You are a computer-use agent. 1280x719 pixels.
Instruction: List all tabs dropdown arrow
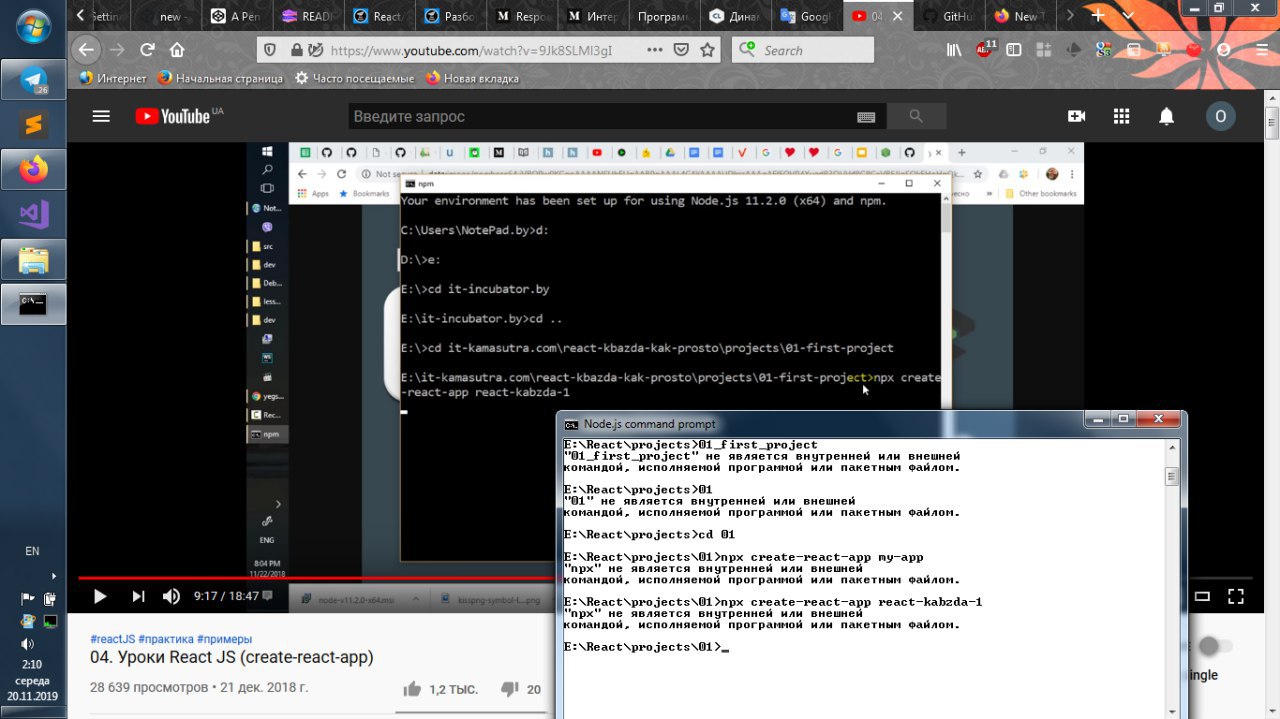pyautogui.click(x=1126, y=16)
